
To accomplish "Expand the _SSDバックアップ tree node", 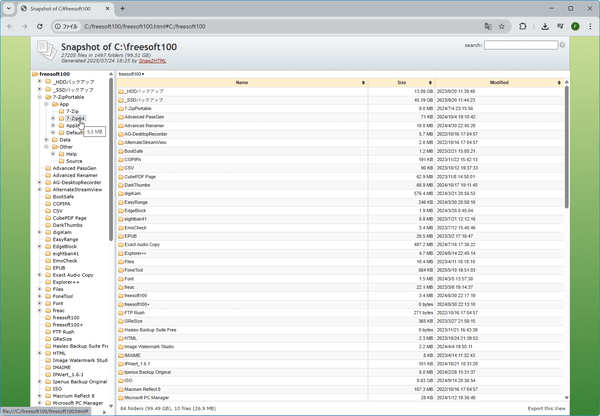I will 39,89.
